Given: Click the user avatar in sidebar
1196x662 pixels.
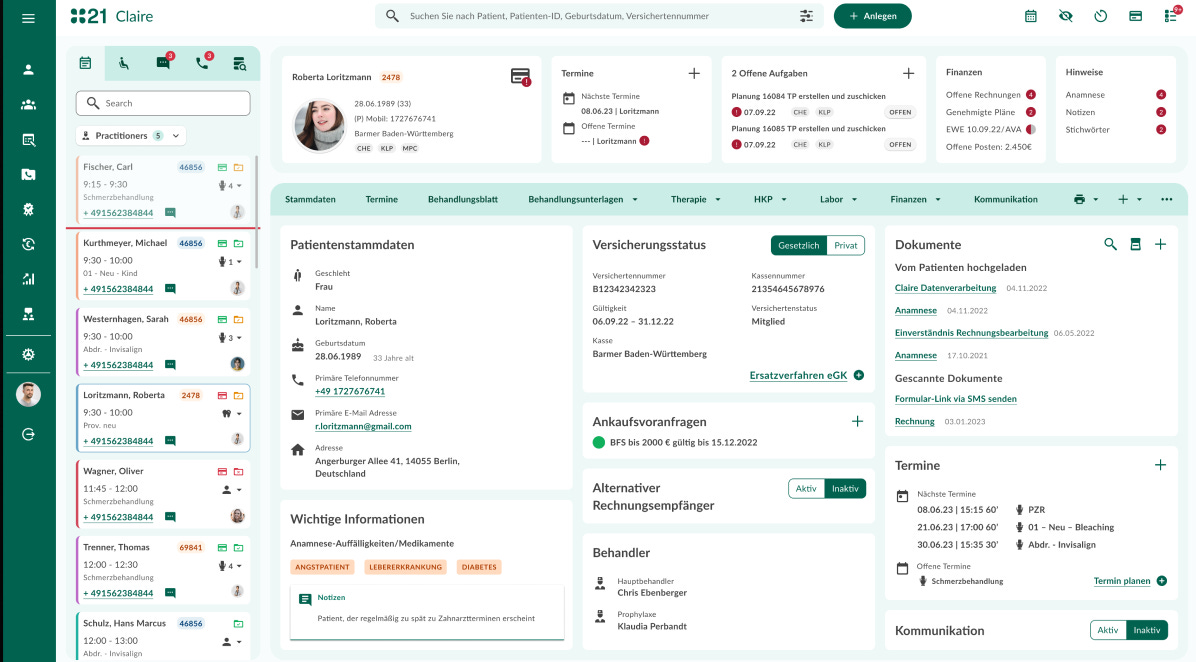Looking at the screenshot, I should point(28,394).
